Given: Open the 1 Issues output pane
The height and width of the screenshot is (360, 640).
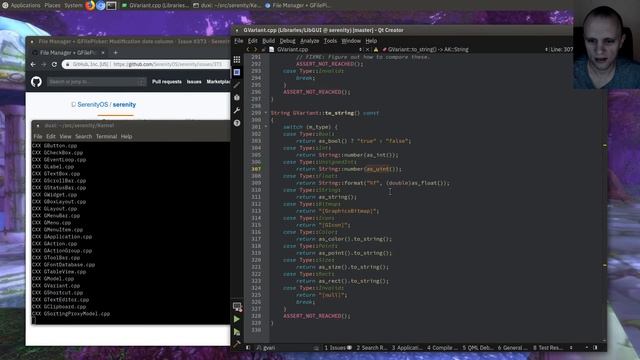Looking at the screenshot, I should click(x=338, y=348).
